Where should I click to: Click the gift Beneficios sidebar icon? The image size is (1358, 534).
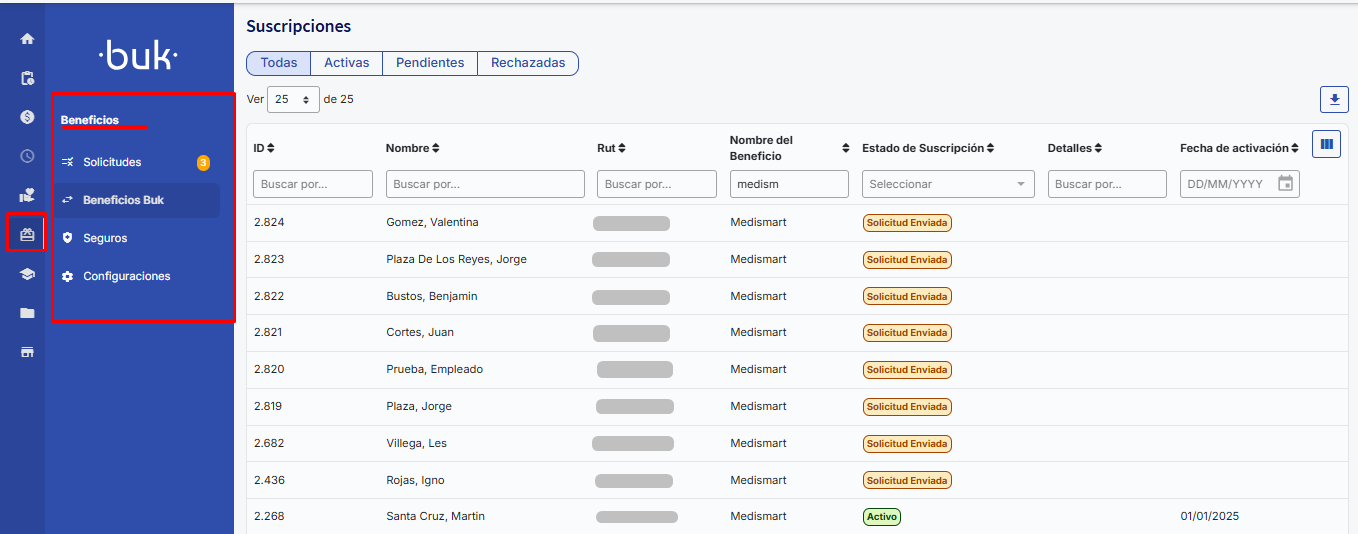(x=27, y=234)
